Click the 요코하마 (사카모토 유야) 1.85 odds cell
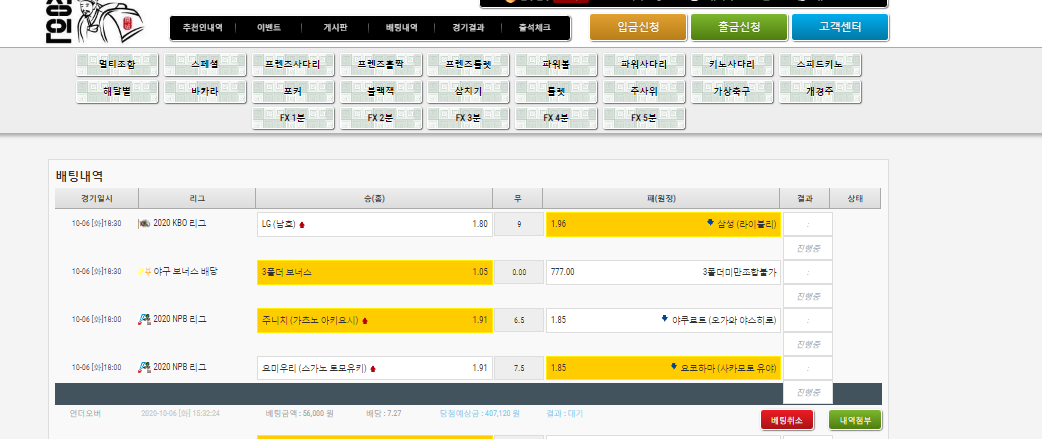1042x439 pixels. (x=663, y=368)
